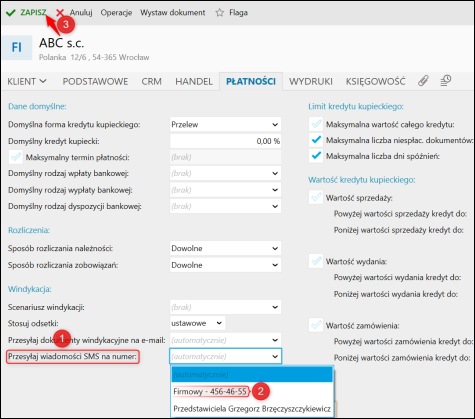Click the Rozliczenia section header
This screenshot has height=419, width=475.
click(29, 230)
